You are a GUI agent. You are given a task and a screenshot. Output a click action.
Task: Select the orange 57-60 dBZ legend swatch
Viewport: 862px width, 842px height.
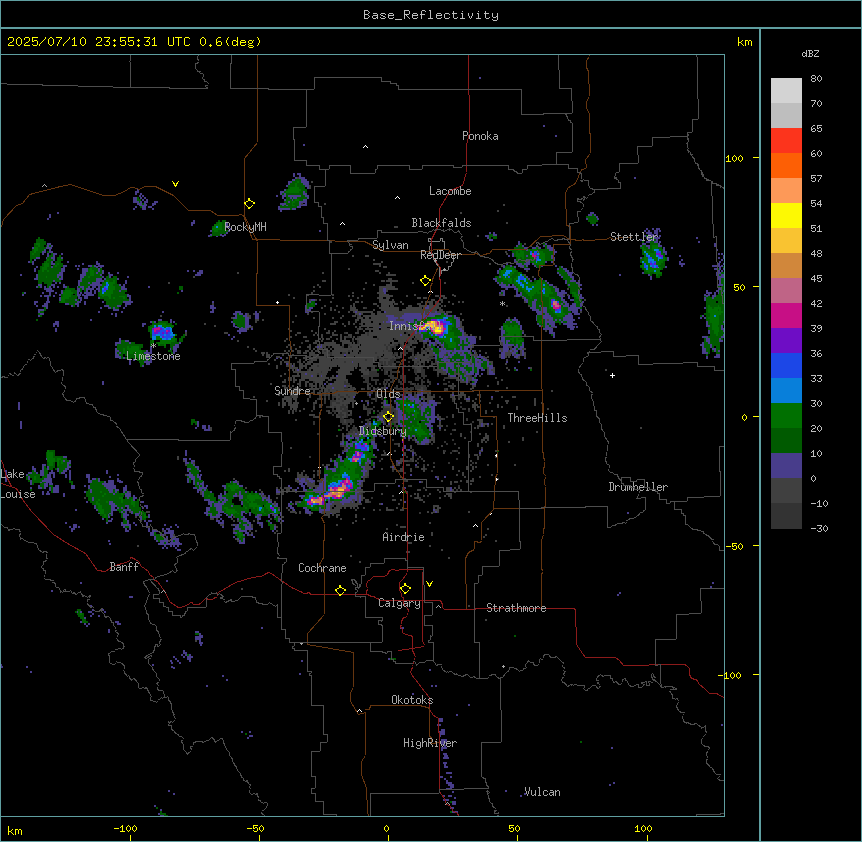(x=786, y=165)
